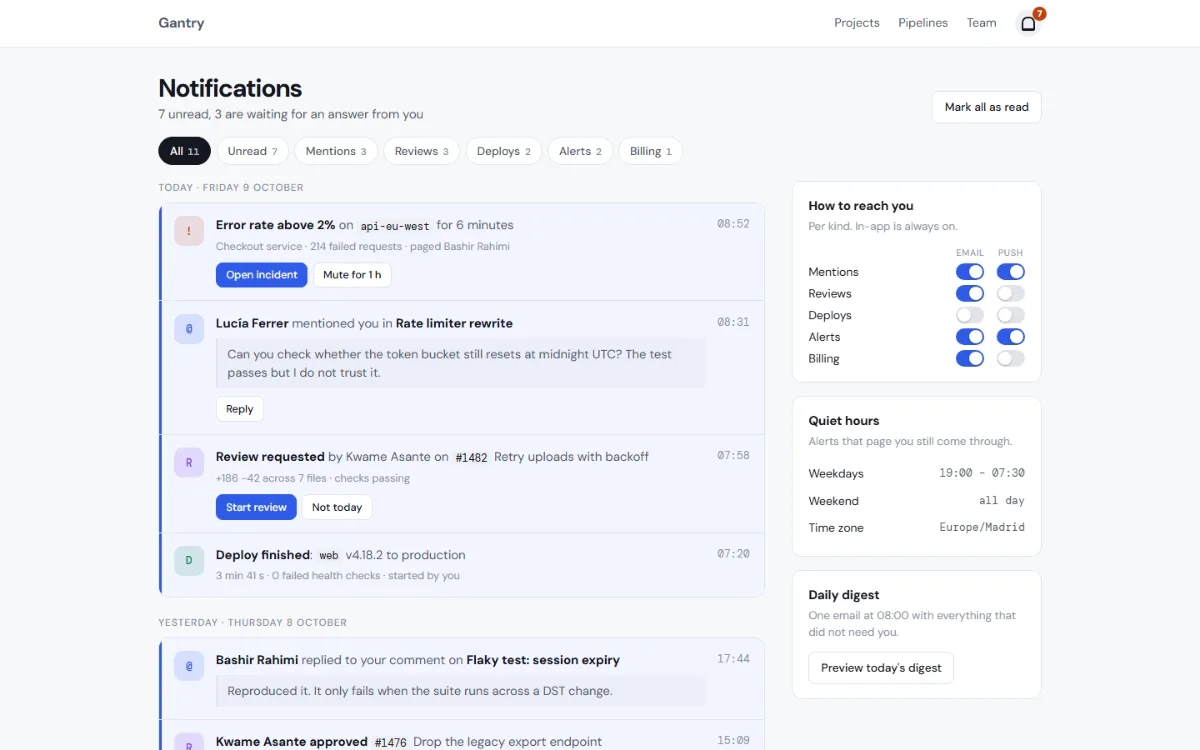This screenshot has height=750, width=1200.
Task: Click the @ mention icon beside Lucía Ferrer
Action: [189, 329]
